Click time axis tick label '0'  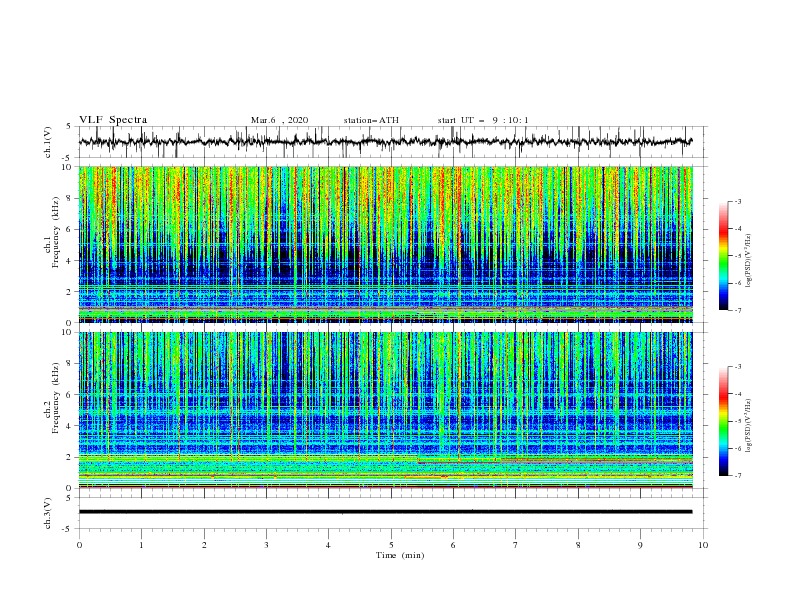pos(79,545)
